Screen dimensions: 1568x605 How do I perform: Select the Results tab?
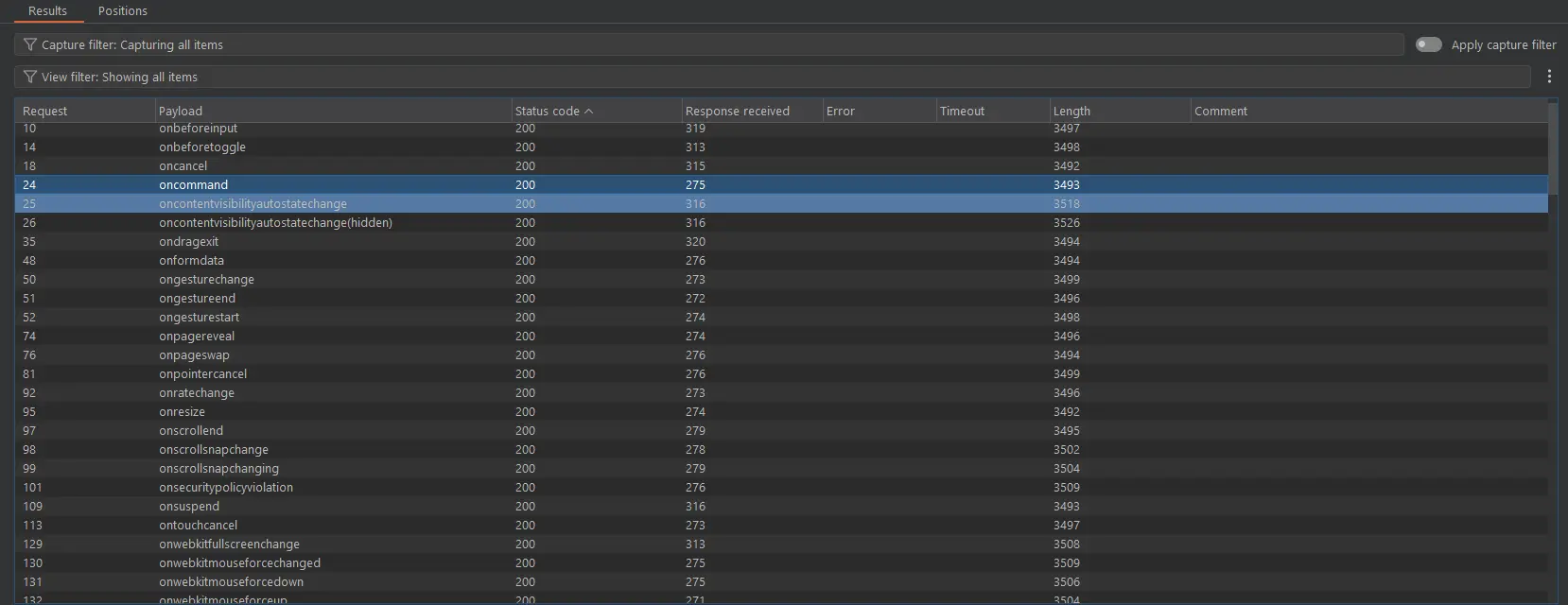pos(47,11)
